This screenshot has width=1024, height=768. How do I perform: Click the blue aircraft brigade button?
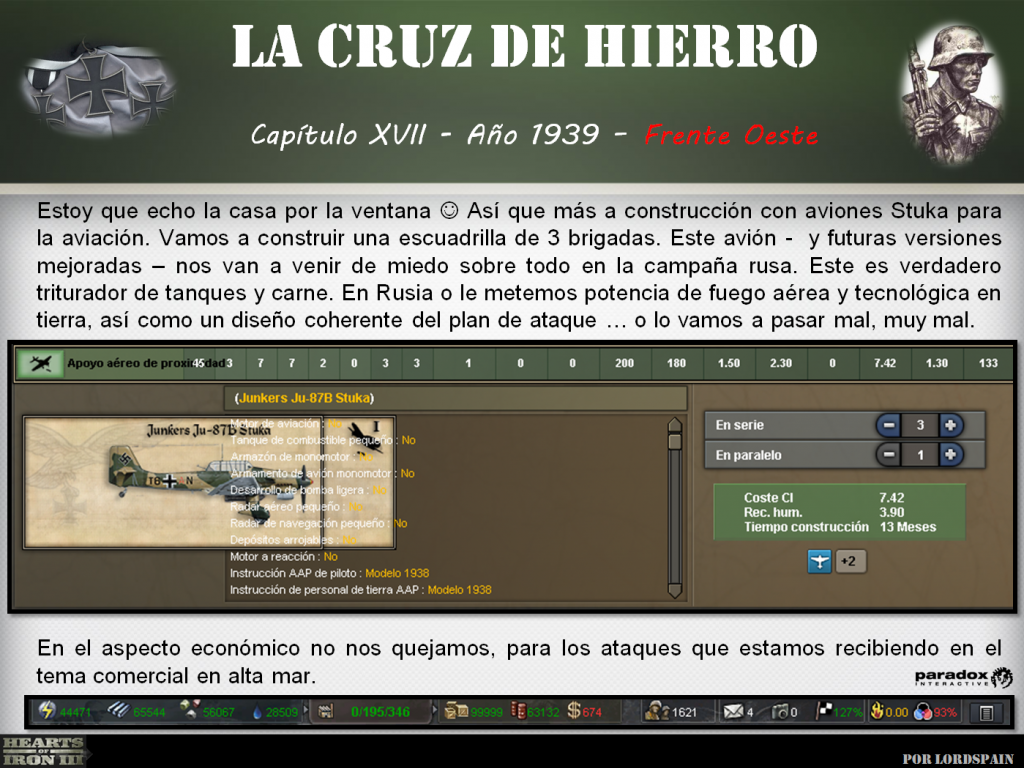point(819,562)
